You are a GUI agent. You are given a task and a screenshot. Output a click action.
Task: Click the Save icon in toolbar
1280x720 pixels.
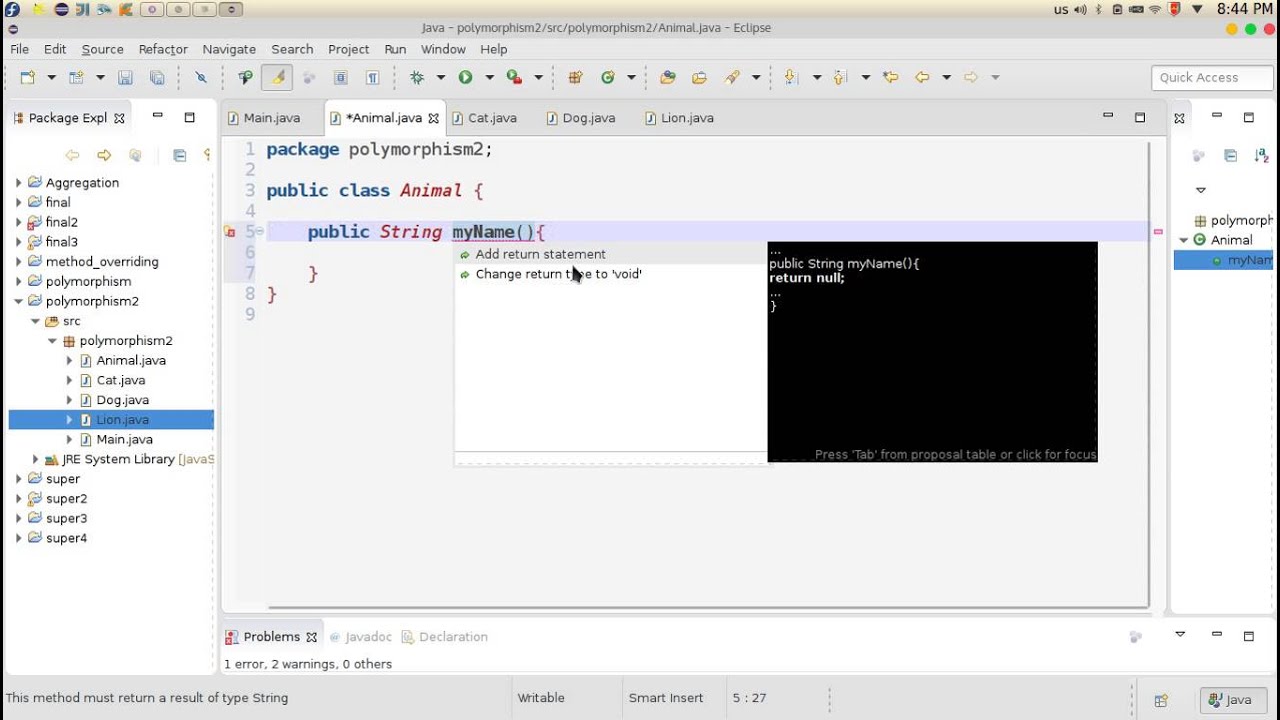[x=125, y=77]
